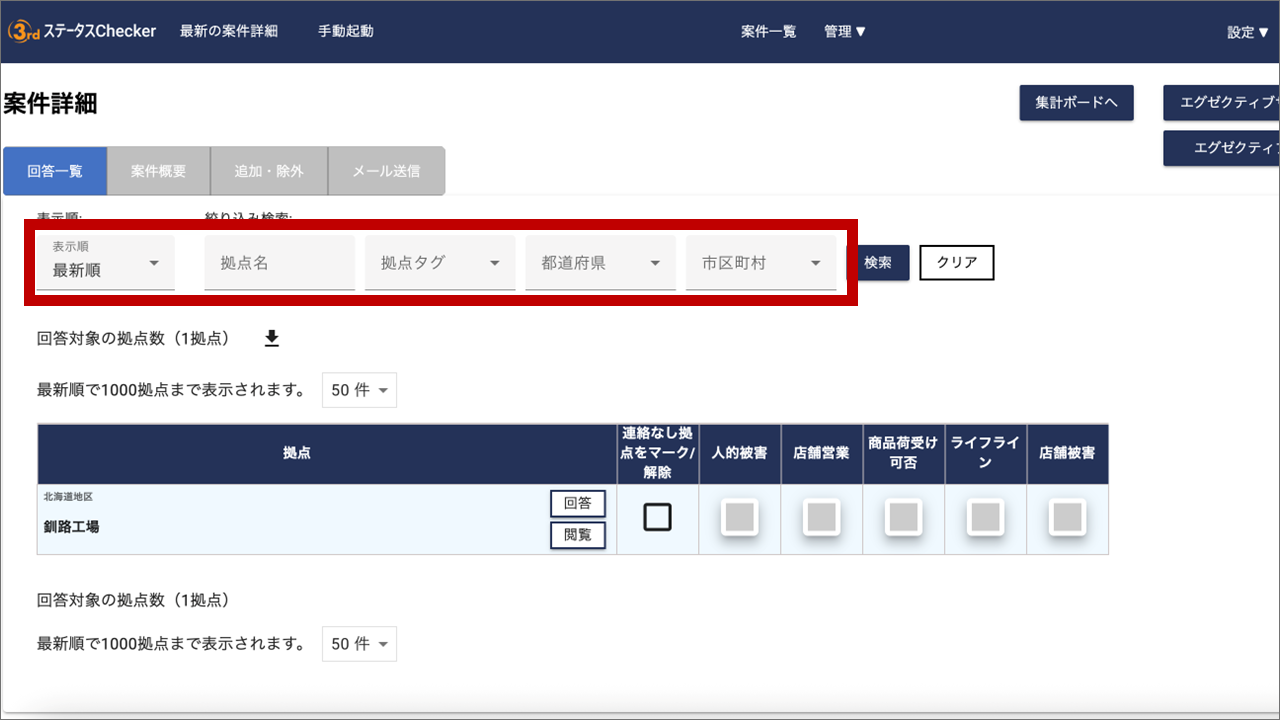The height and width of the screenshot is (720, 1280).
Task: Click the 店舗被害 status box for 釧路工場
Action: (1067, 518)
